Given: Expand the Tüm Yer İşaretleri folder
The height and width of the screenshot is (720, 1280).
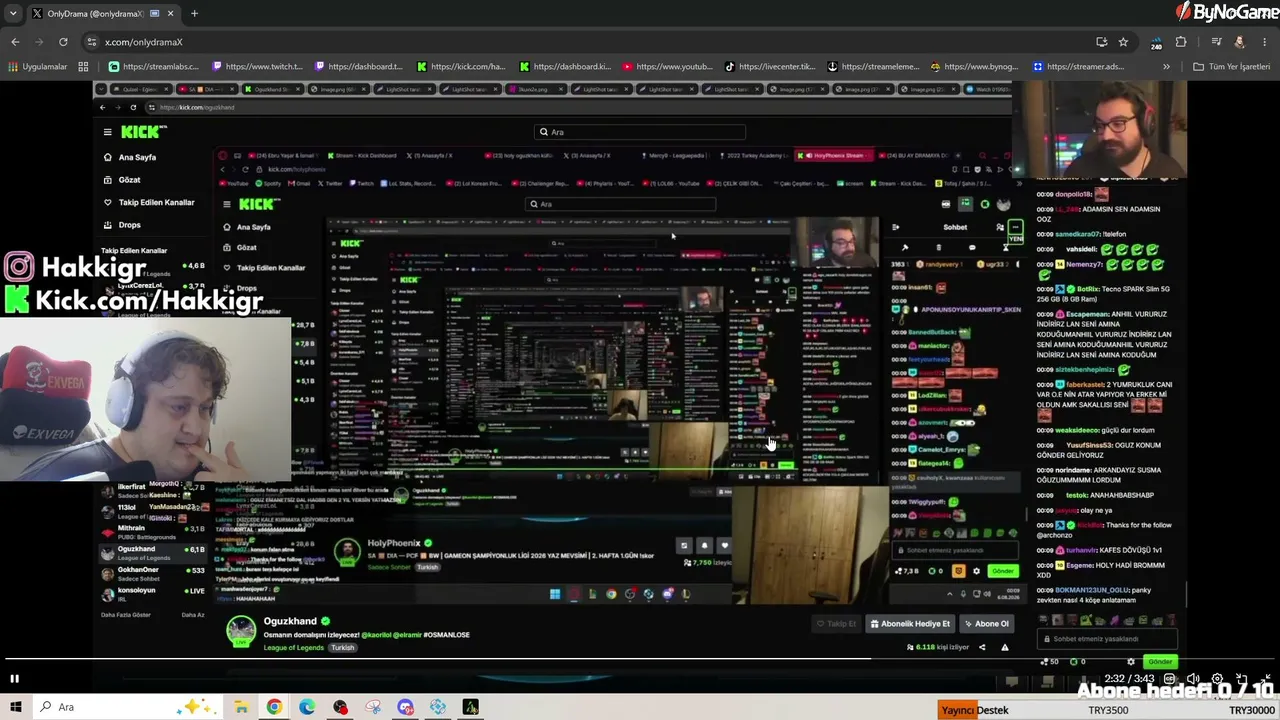Looking at the screenshot, I should tap(1231, 67).
